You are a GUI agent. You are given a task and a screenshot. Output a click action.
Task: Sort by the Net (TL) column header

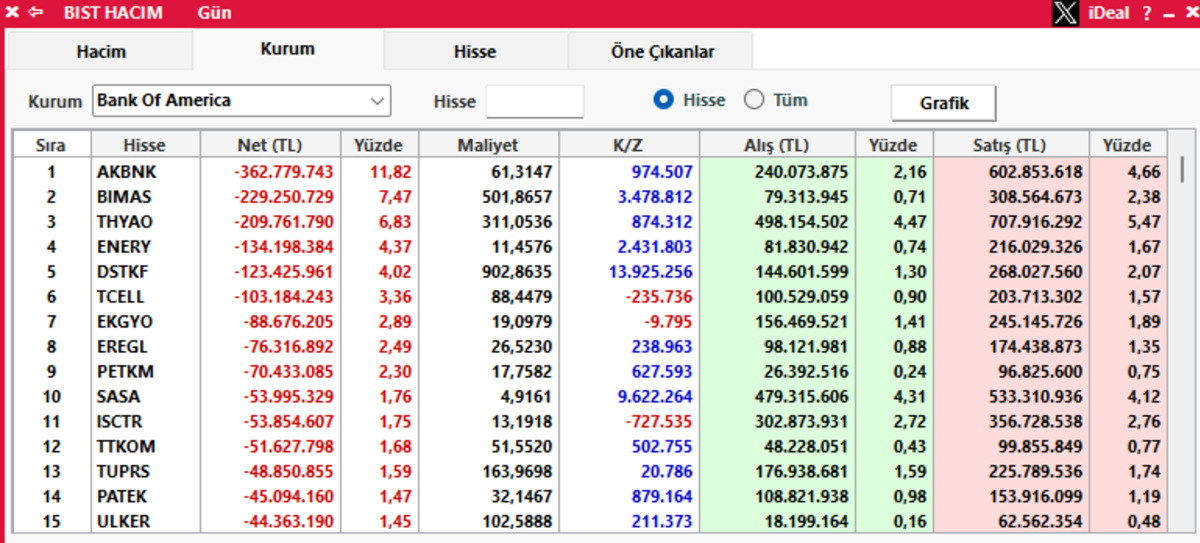(x=270, y=145)
